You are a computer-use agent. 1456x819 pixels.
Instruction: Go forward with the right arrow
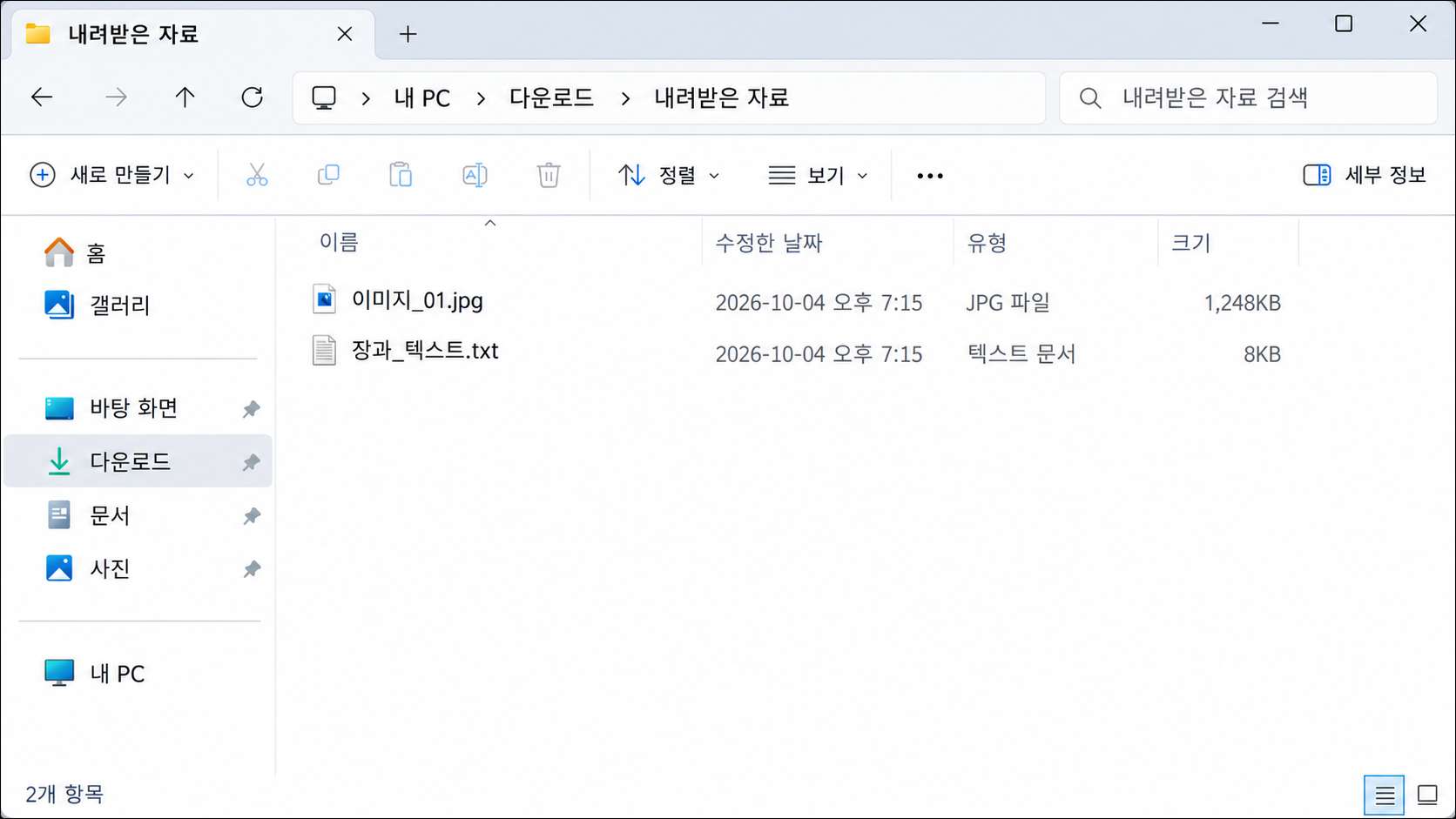[x=116, y=97]
